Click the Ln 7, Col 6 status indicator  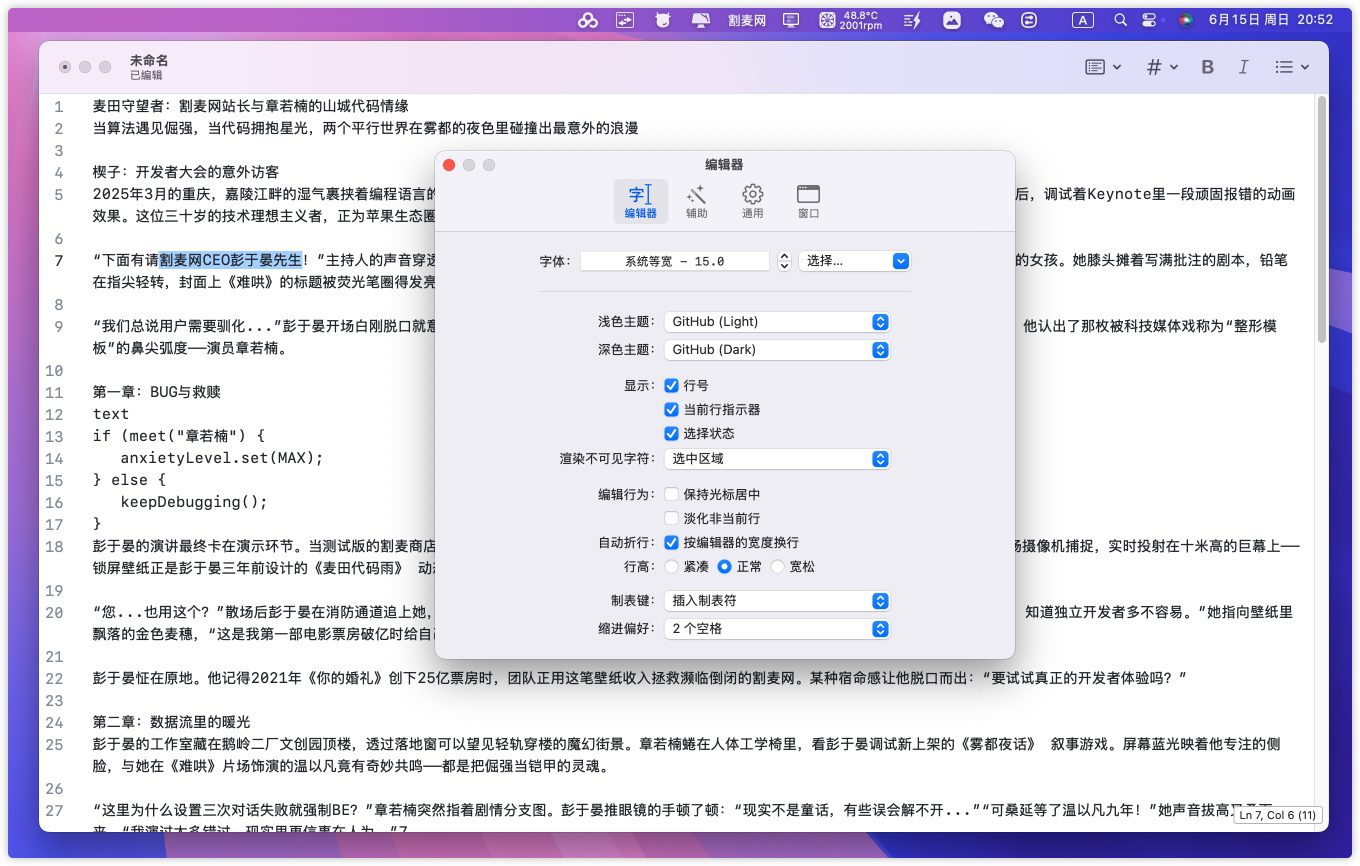pyautogui.click(x=1279, y=816)
